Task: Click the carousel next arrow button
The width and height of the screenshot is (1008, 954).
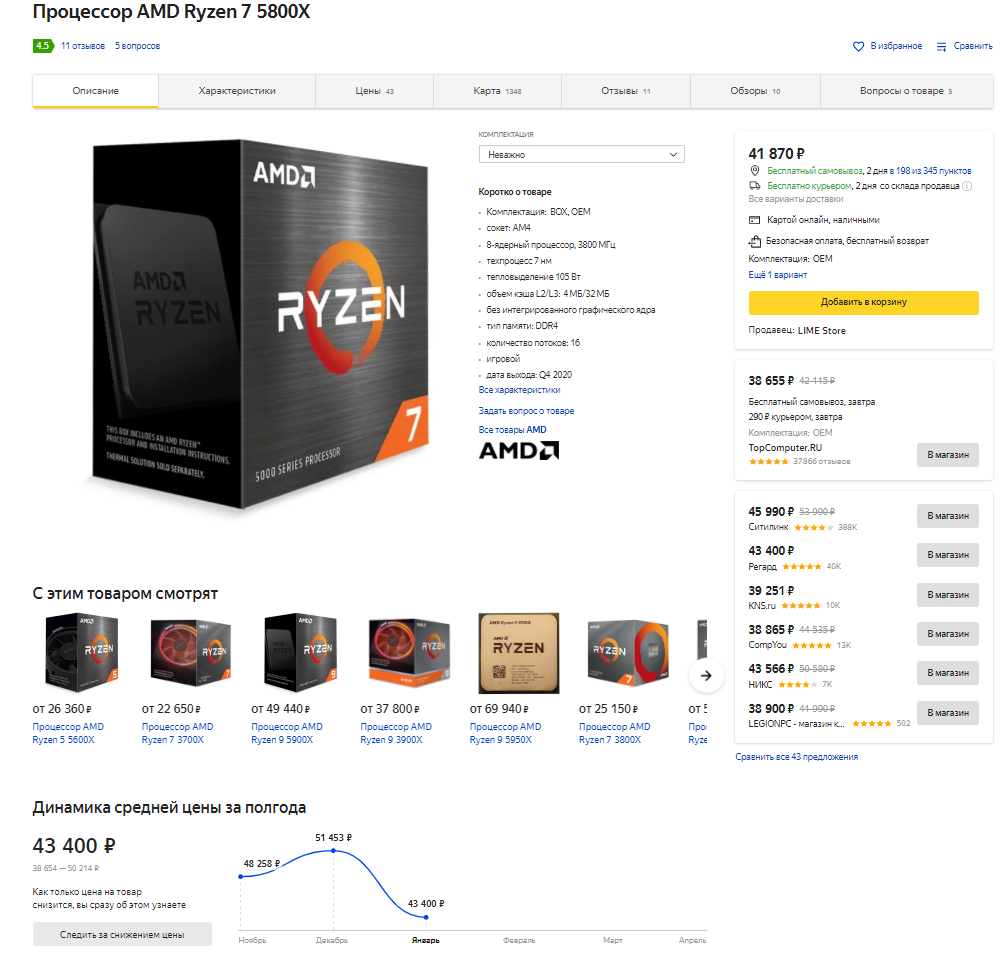Action: click(x=706, y=675)
